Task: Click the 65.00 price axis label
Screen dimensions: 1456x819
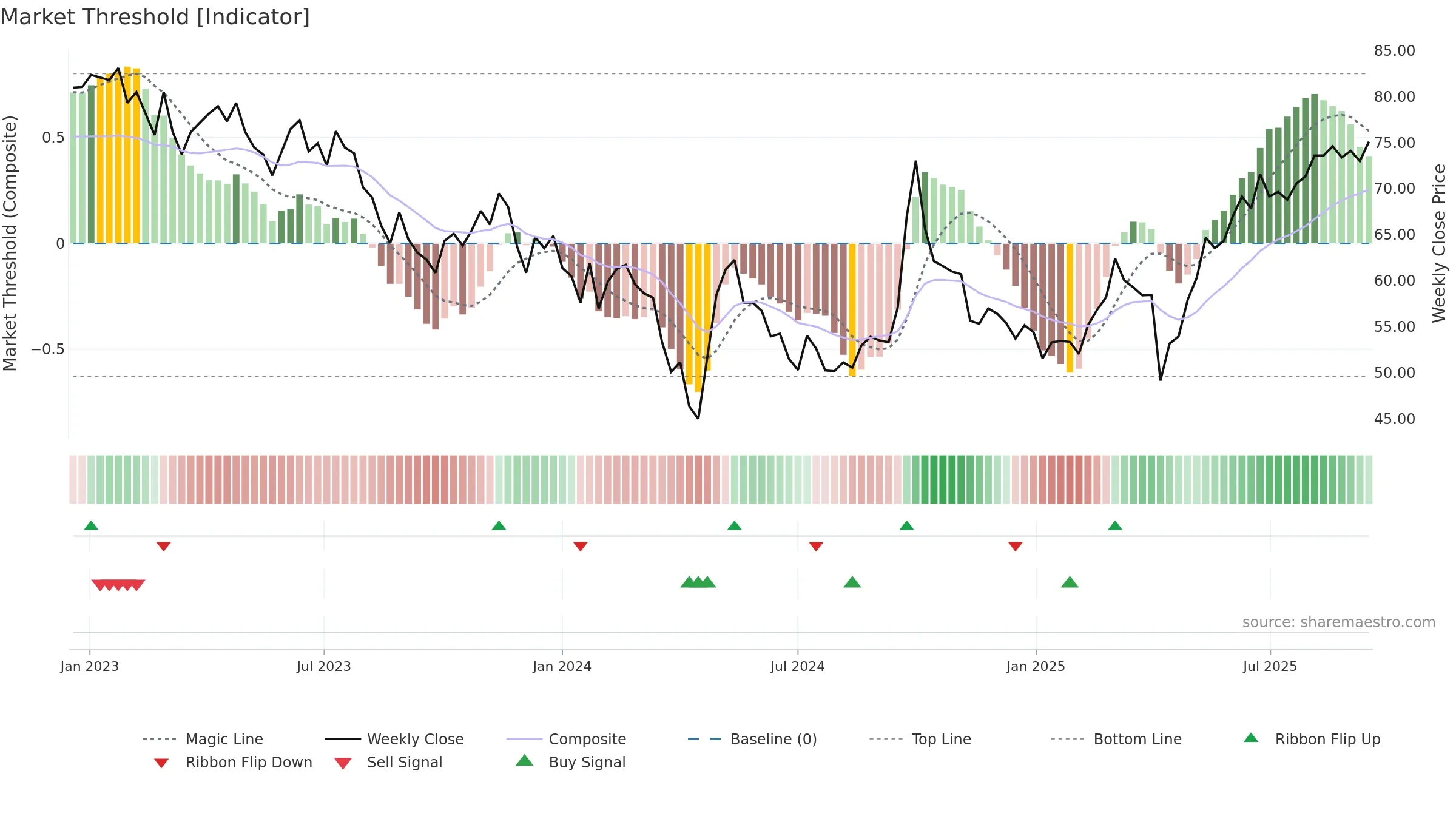Action: 1395,235
